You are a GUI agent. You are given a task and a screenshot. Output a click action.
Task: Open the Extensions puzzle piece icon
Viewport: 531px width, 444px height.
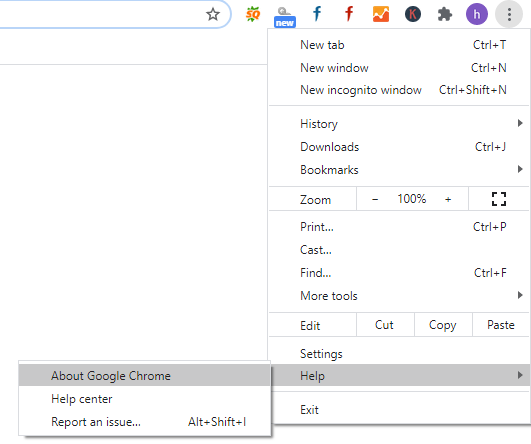pyautogui.click(x=444, y=14)
